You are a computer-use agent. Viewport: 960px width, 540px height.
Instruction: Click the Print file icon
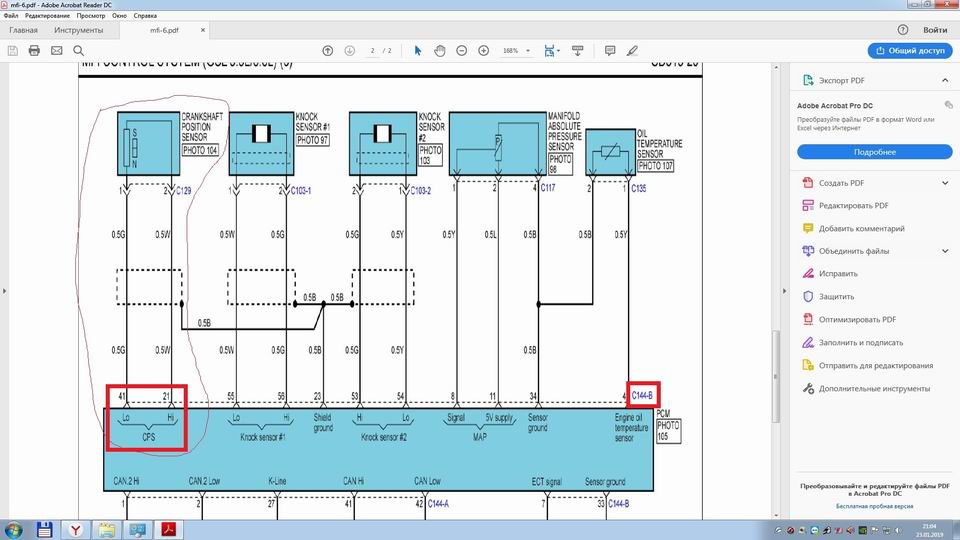click(x=34, y=50)
